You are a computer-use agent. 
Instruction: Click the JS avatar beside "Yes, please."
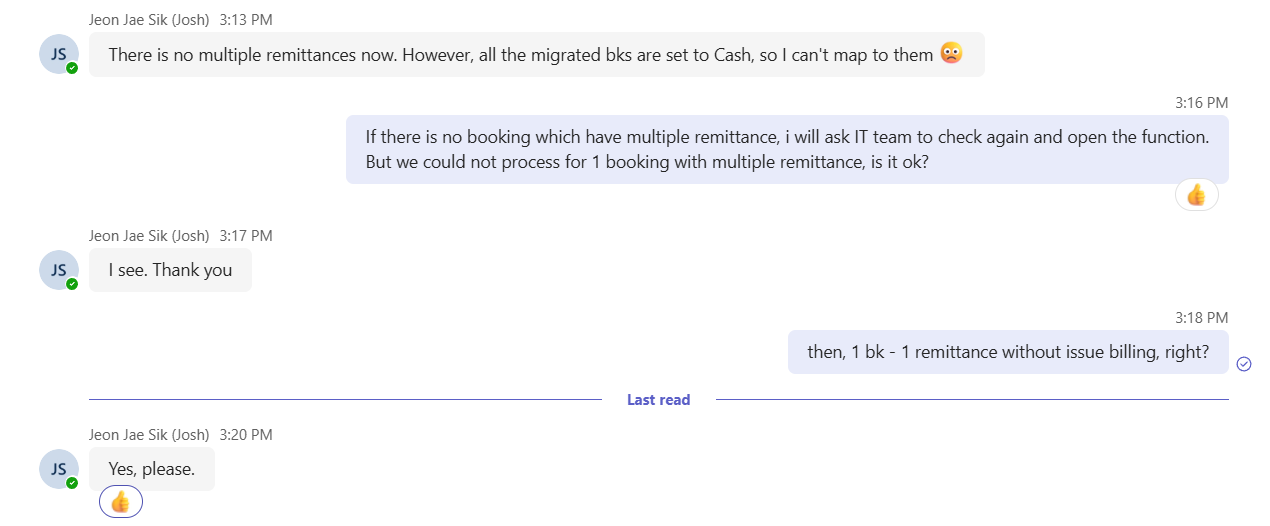[x=58, y=469]
